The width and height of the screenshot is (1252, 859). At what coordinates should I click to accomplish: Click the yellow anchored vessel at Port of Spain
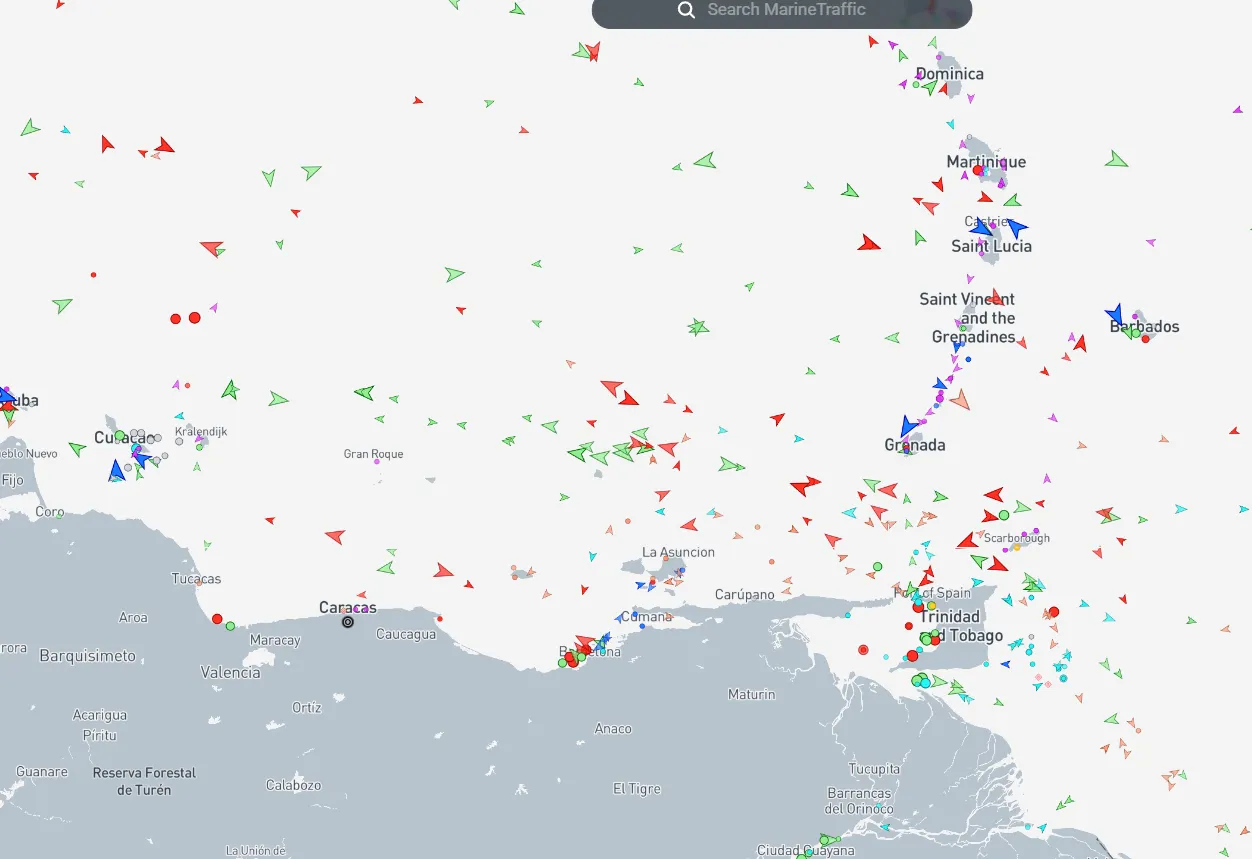931,605
